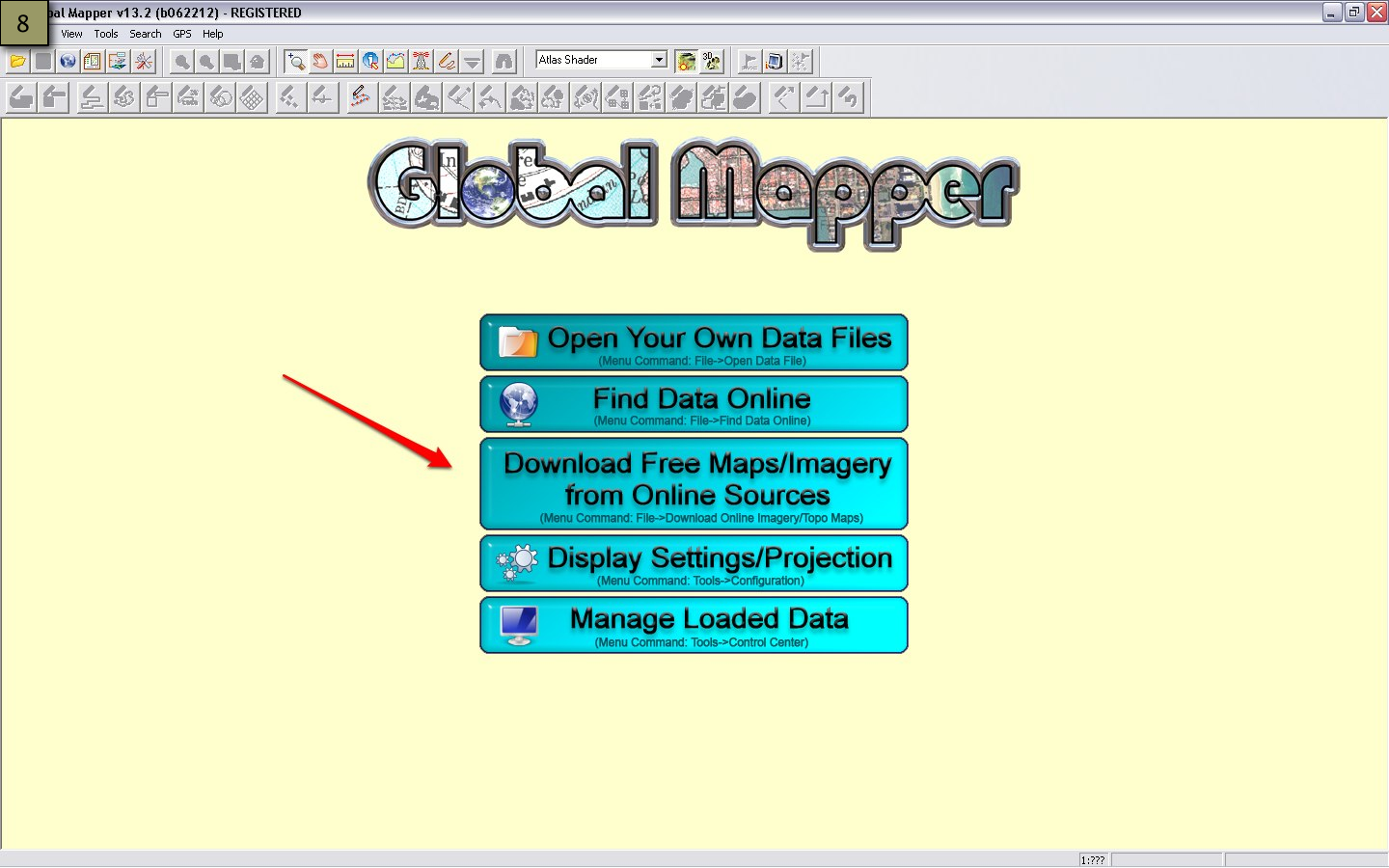
Task: Click the Global Mapper logo image
Action: (693, 193)
